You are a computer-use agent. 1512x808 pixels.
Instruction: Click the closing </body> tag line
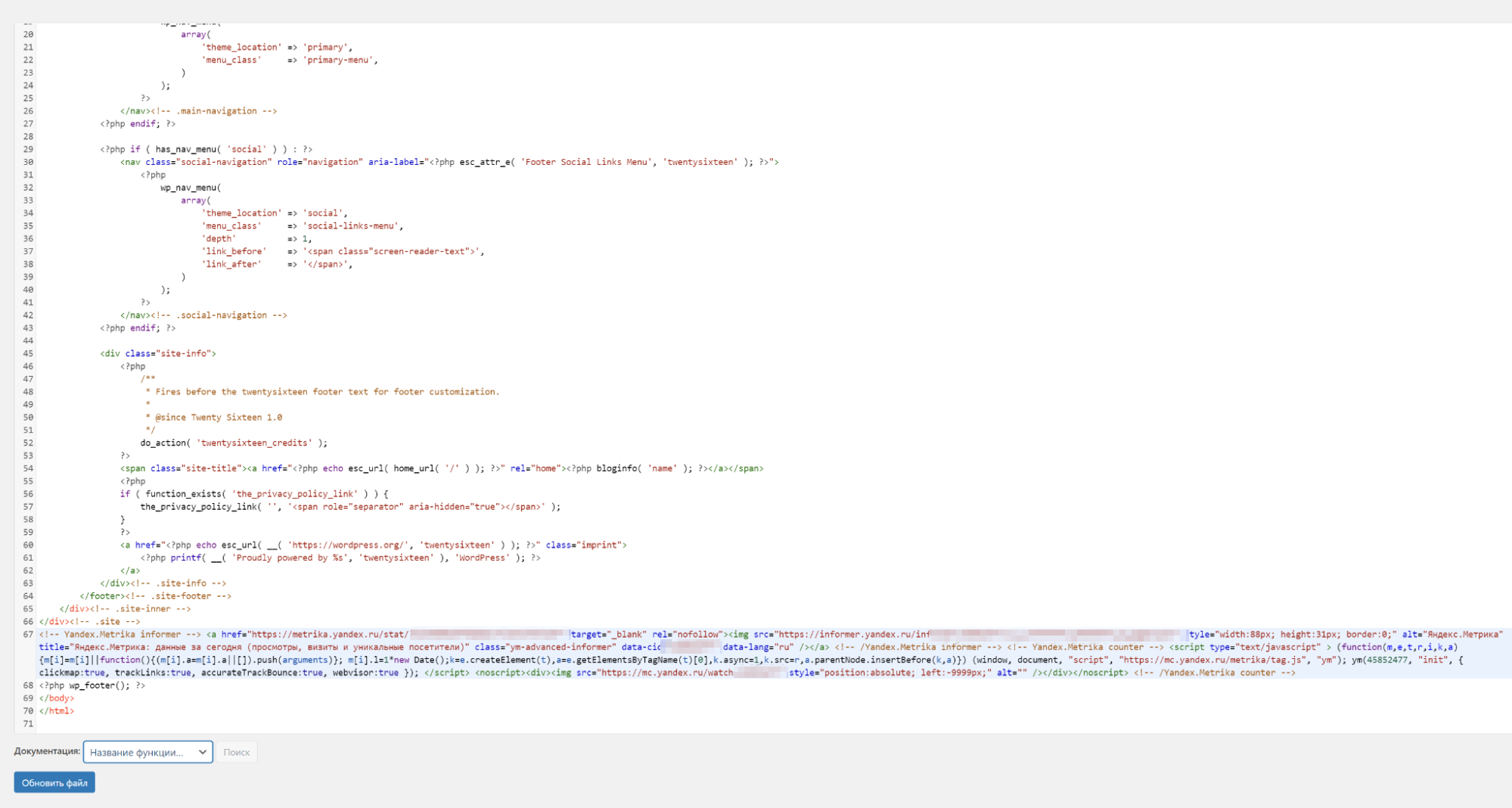(57, 698)
